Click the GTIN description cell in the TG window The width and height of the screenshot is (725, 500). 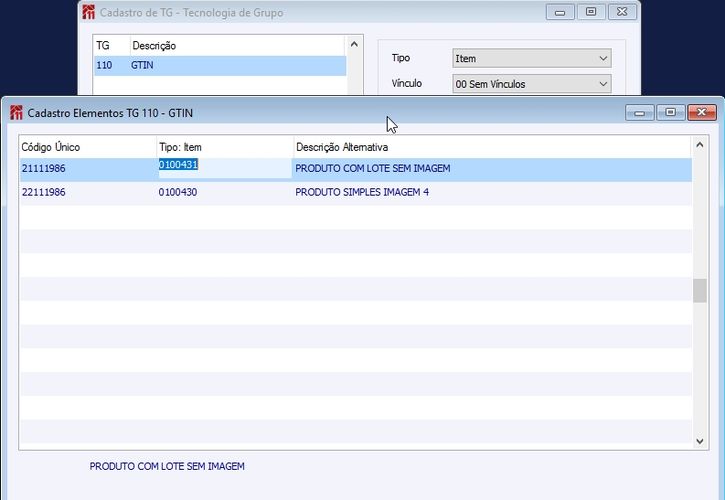point(142,65)
